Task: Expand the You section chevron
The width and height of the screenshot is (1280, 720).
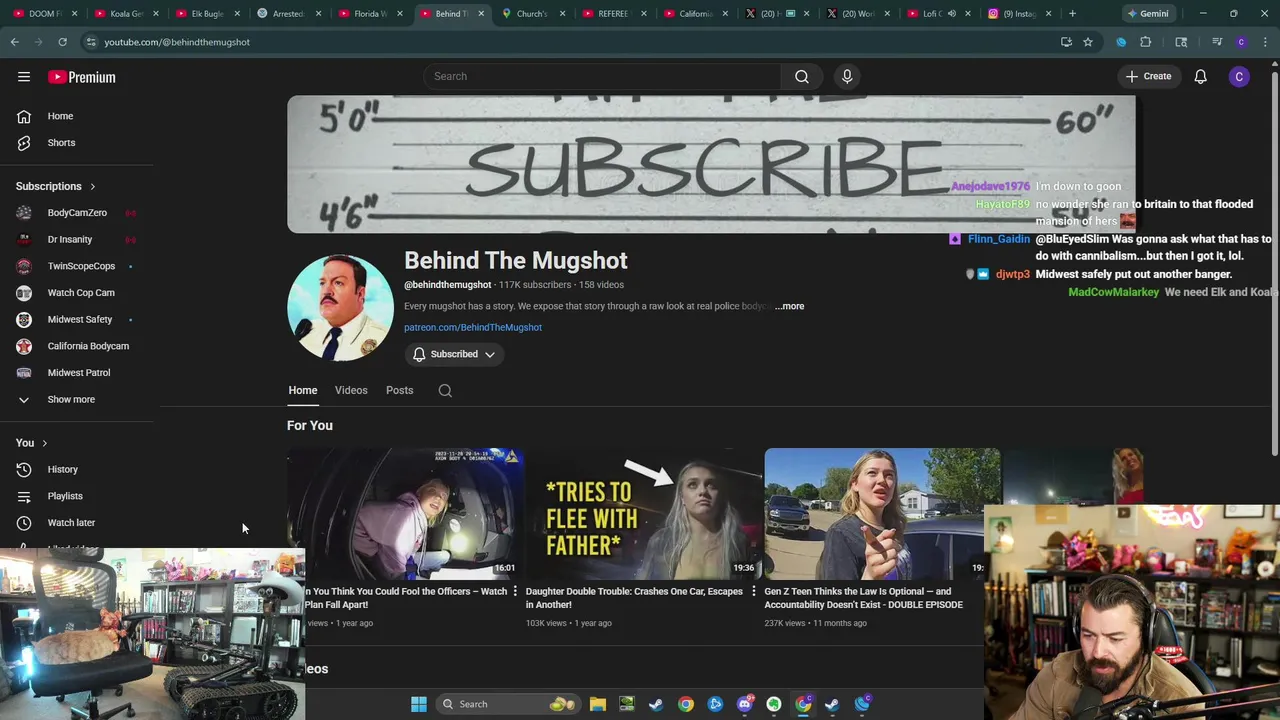Action: click(44, 443)
